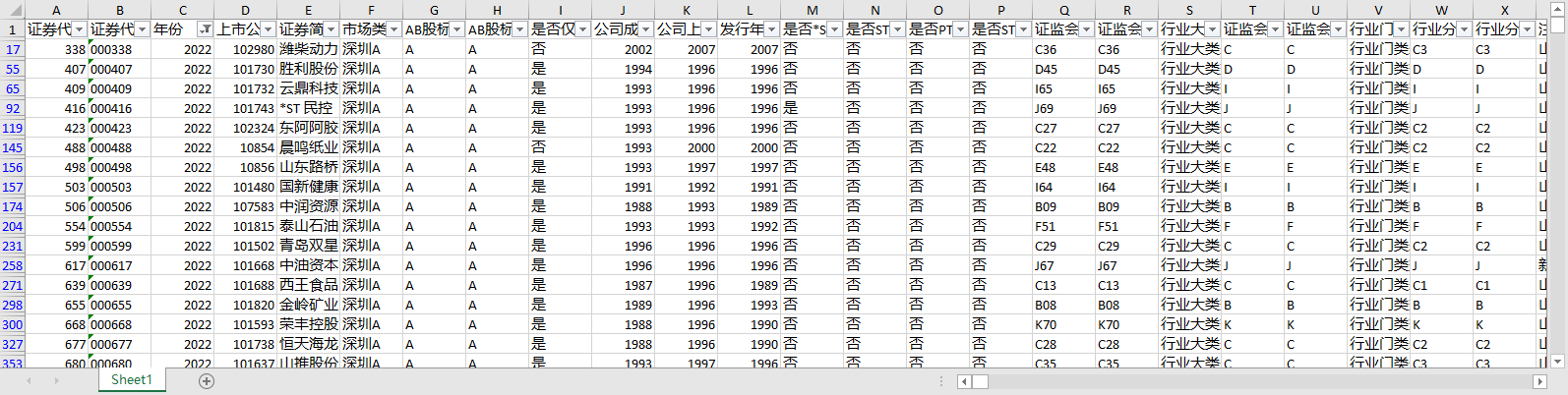Select cell with code 000423

point(120,128)
